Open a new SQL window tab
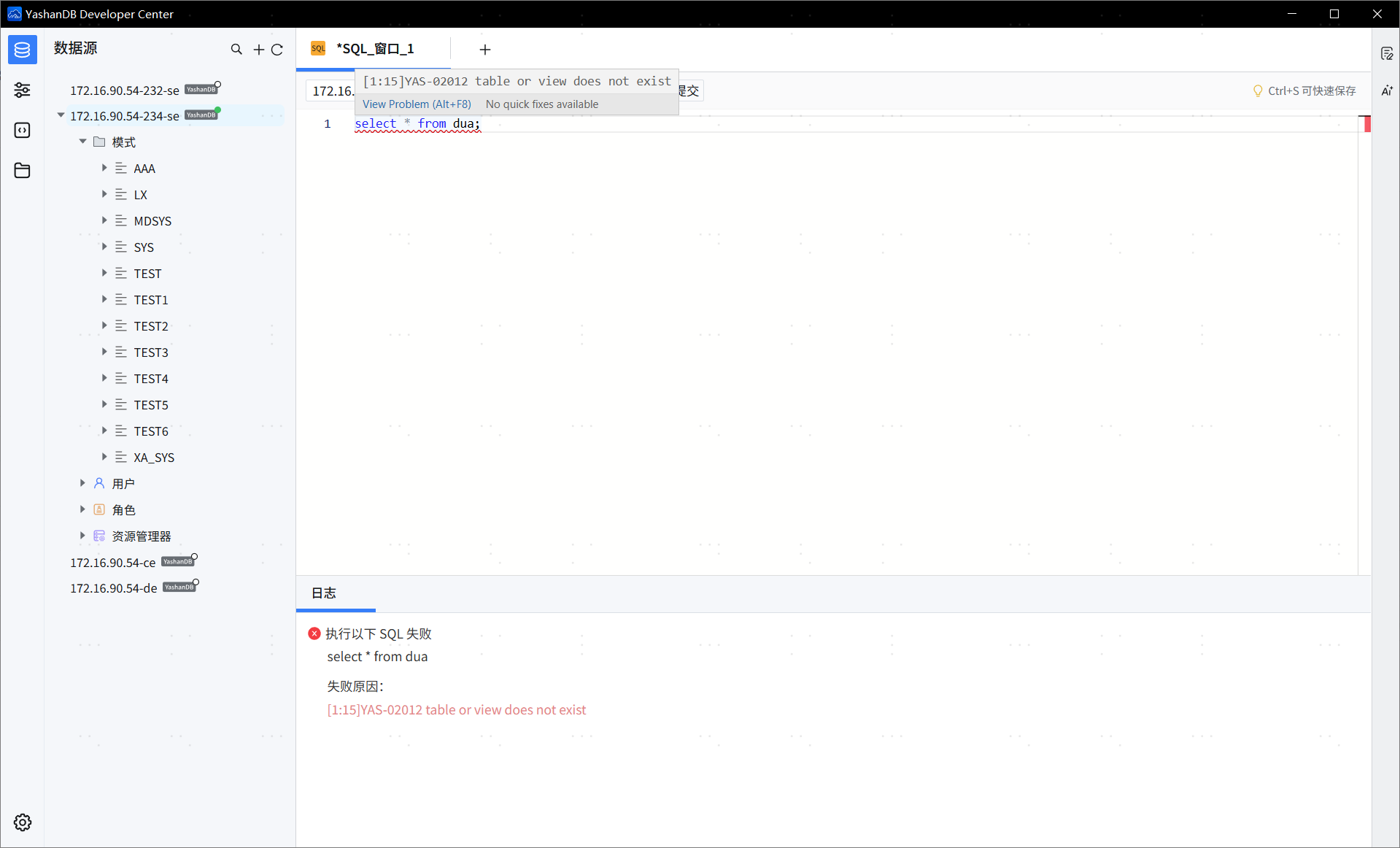This screenshot has height=848, width=1400. click(x=485, y=49)
